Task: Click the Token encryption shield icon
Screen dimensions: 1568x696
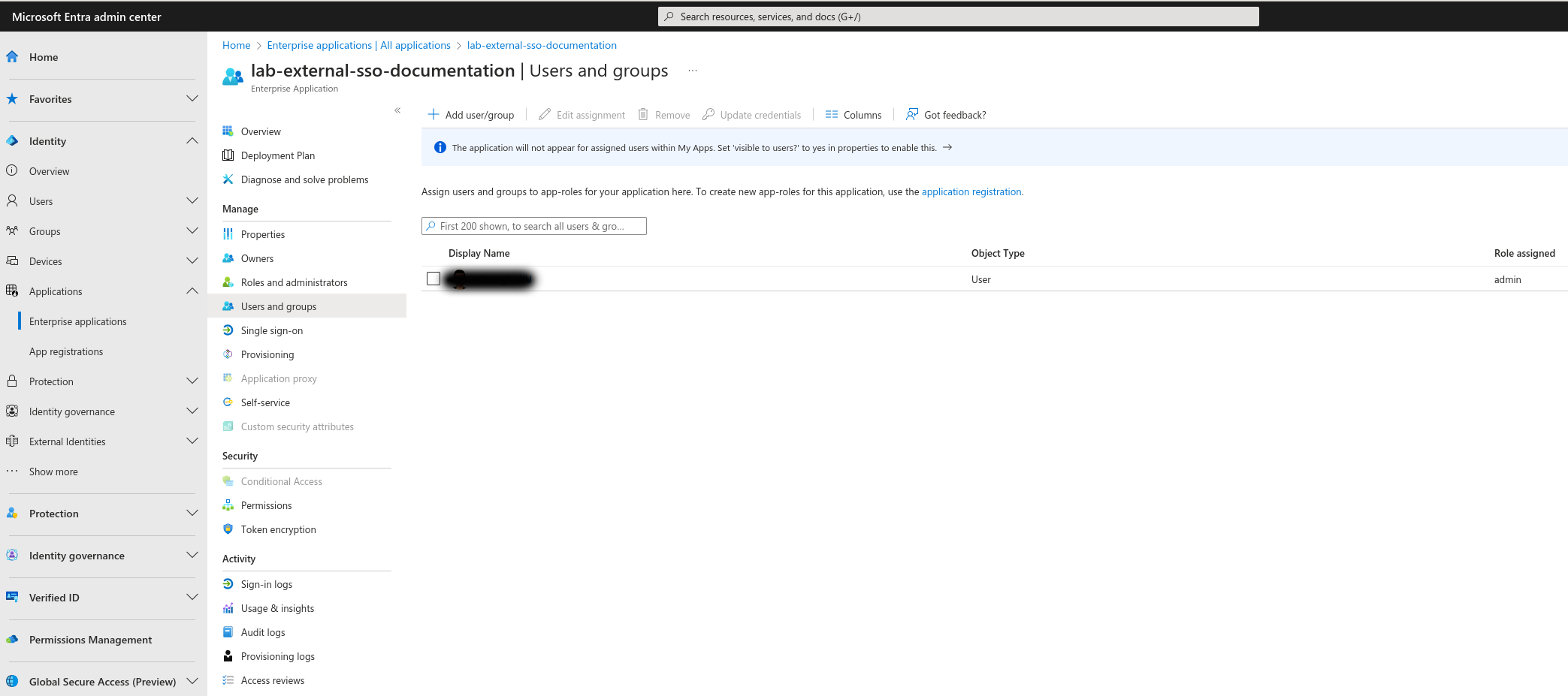Action: (x=228, y=529)
